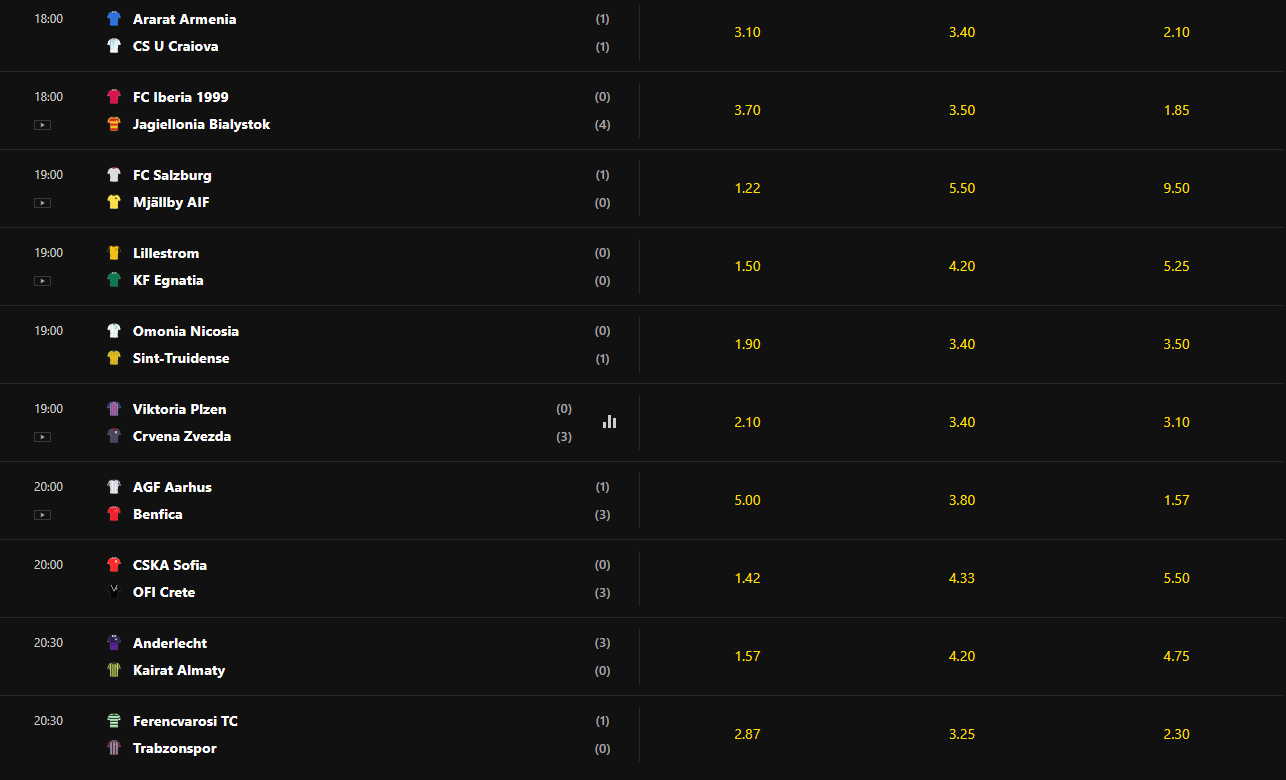Click live stream icon for AGF Aarhus match

pyautogui.click(x=42, y=515)
